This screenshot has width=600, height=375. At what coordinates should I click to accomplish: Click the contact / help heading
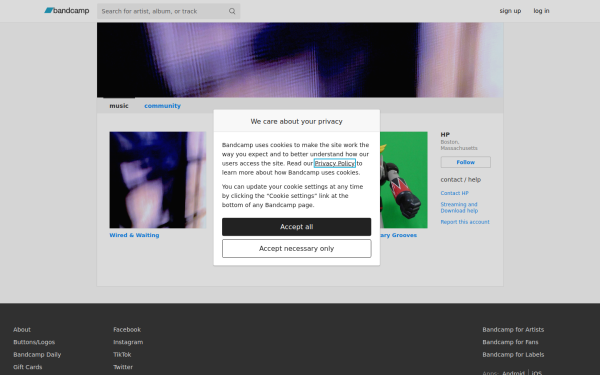[x=461, y=179]
